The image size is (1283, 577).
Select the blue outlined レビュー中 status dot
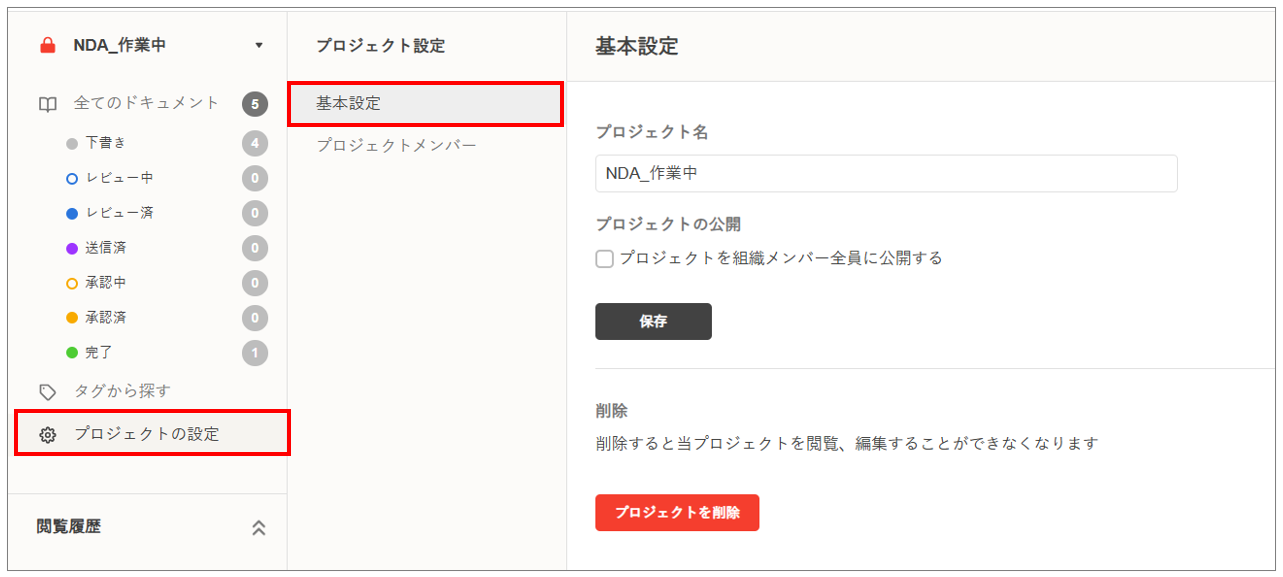[72, 179]
